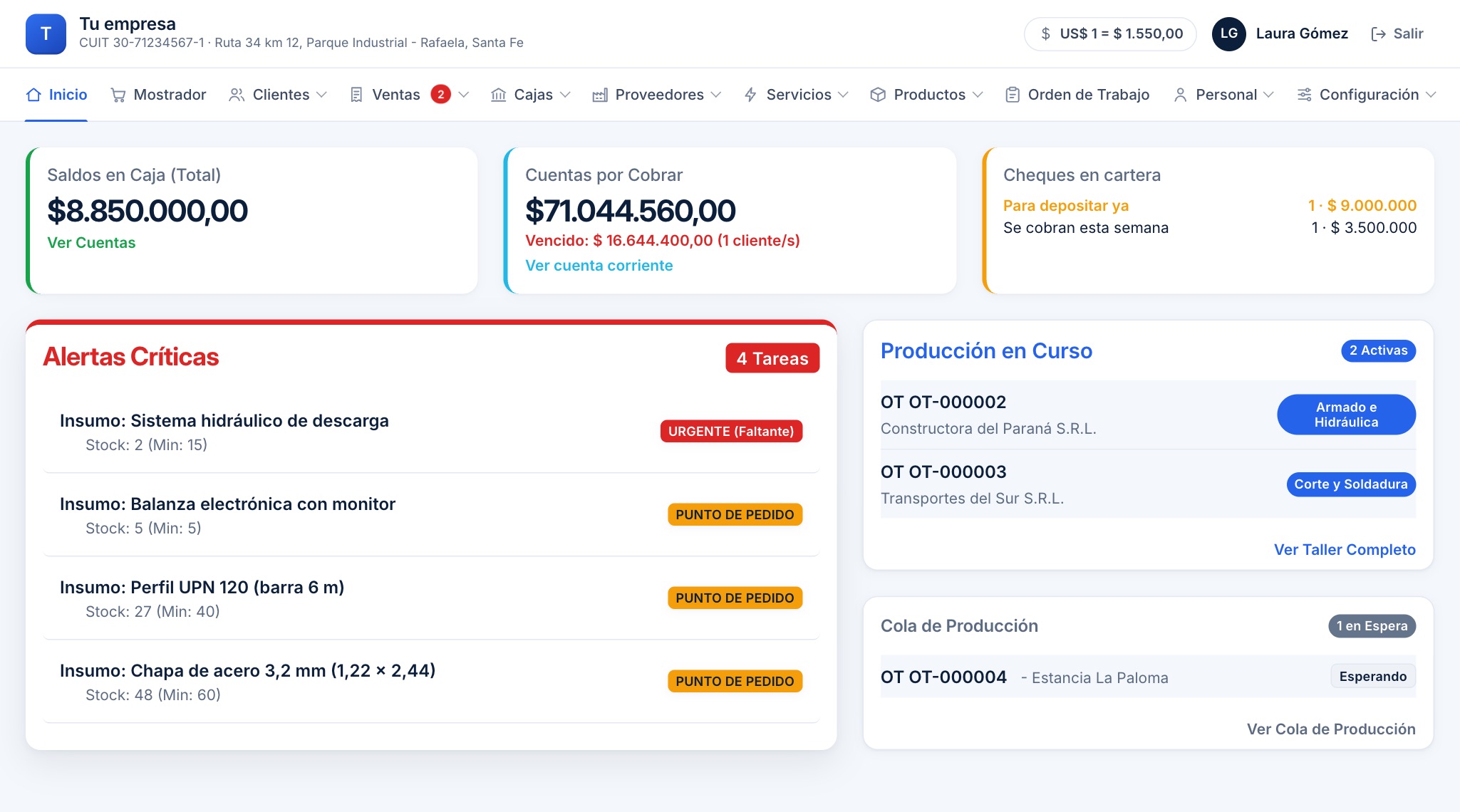1460x812 pixels.
Task: Open Ver cuenta corriente link
Action: (599, 266)
